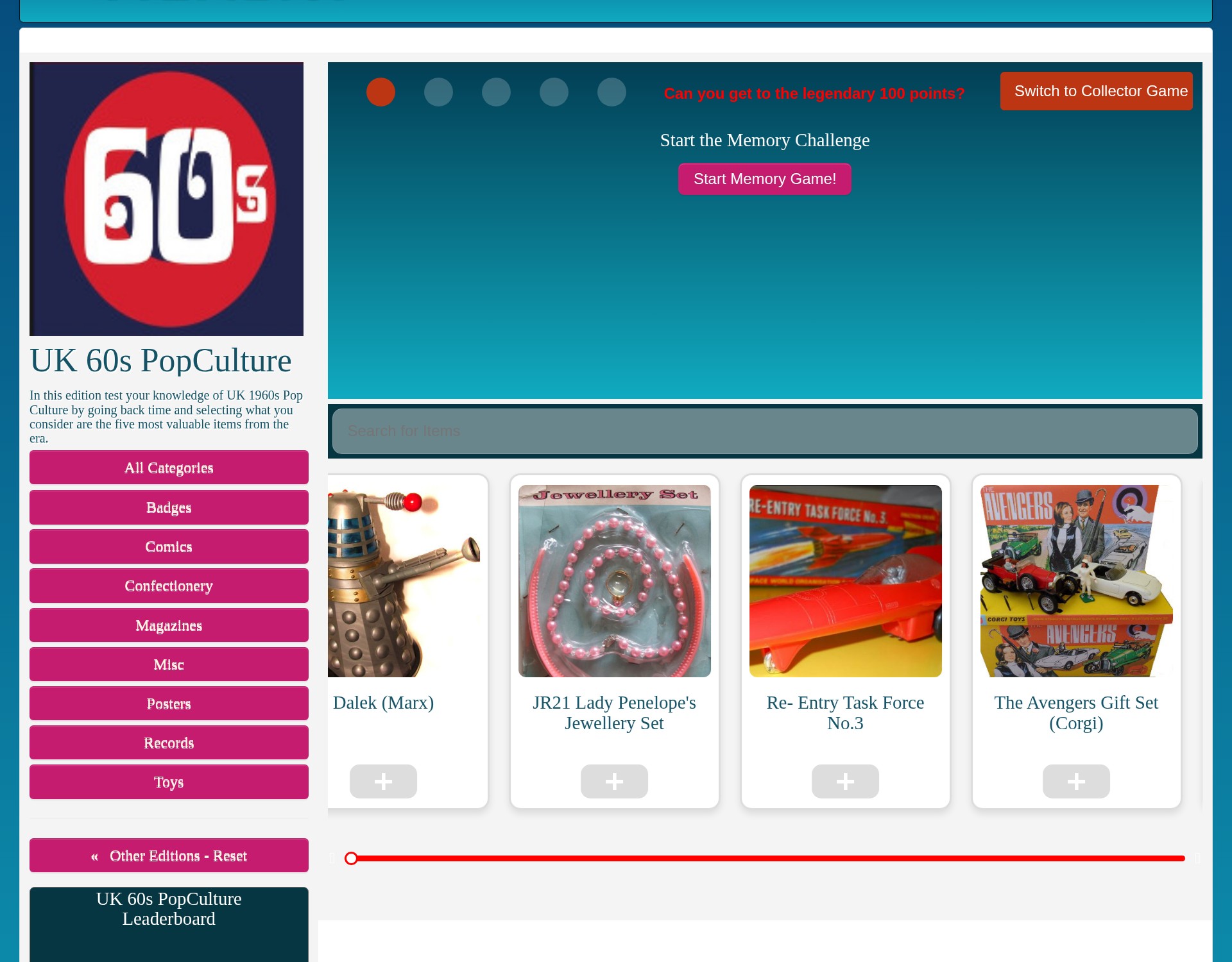Click 'Can you get to the legendary 100 points?'

click(814, 94)
